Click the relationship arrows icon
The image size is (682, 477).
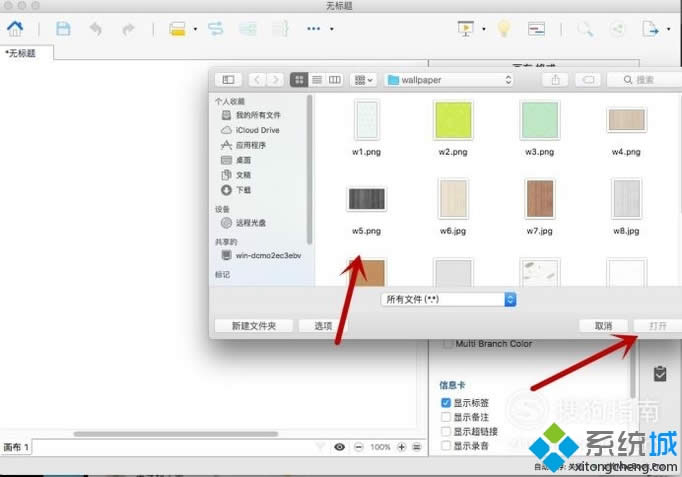click(x=215, y=29)
